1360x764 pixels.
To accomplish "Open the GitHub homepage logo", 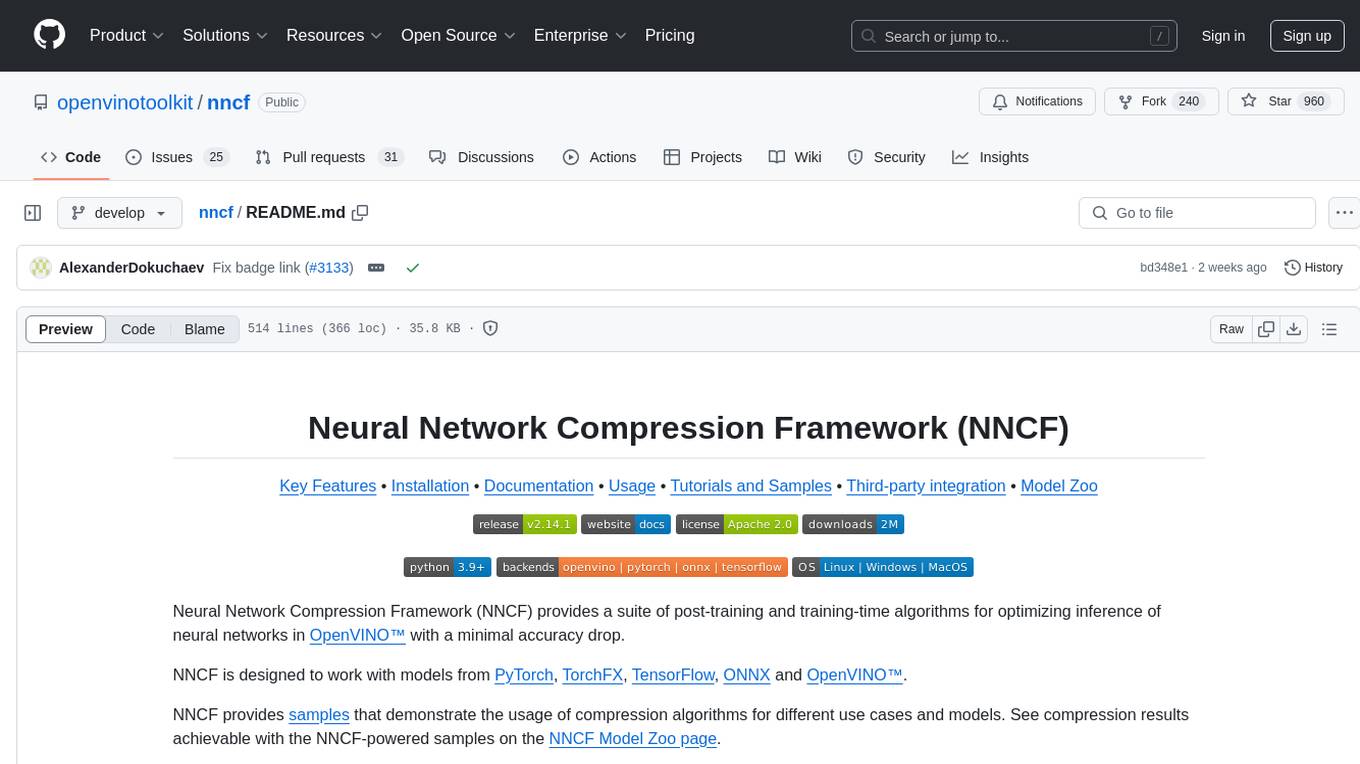I will (49, 35).
